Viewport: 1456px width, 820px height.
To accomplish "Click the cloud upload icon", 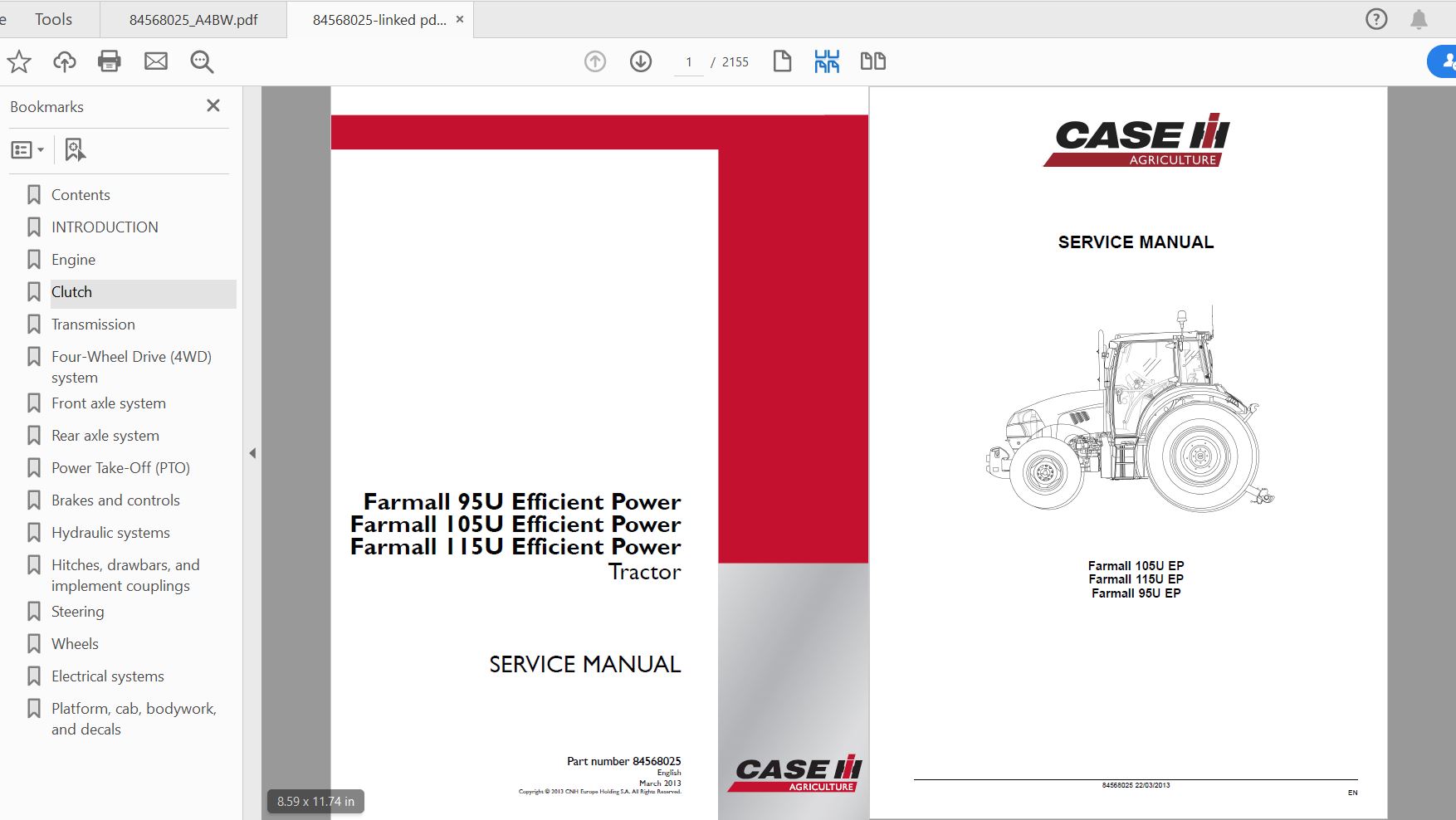I will click(65, 61).
